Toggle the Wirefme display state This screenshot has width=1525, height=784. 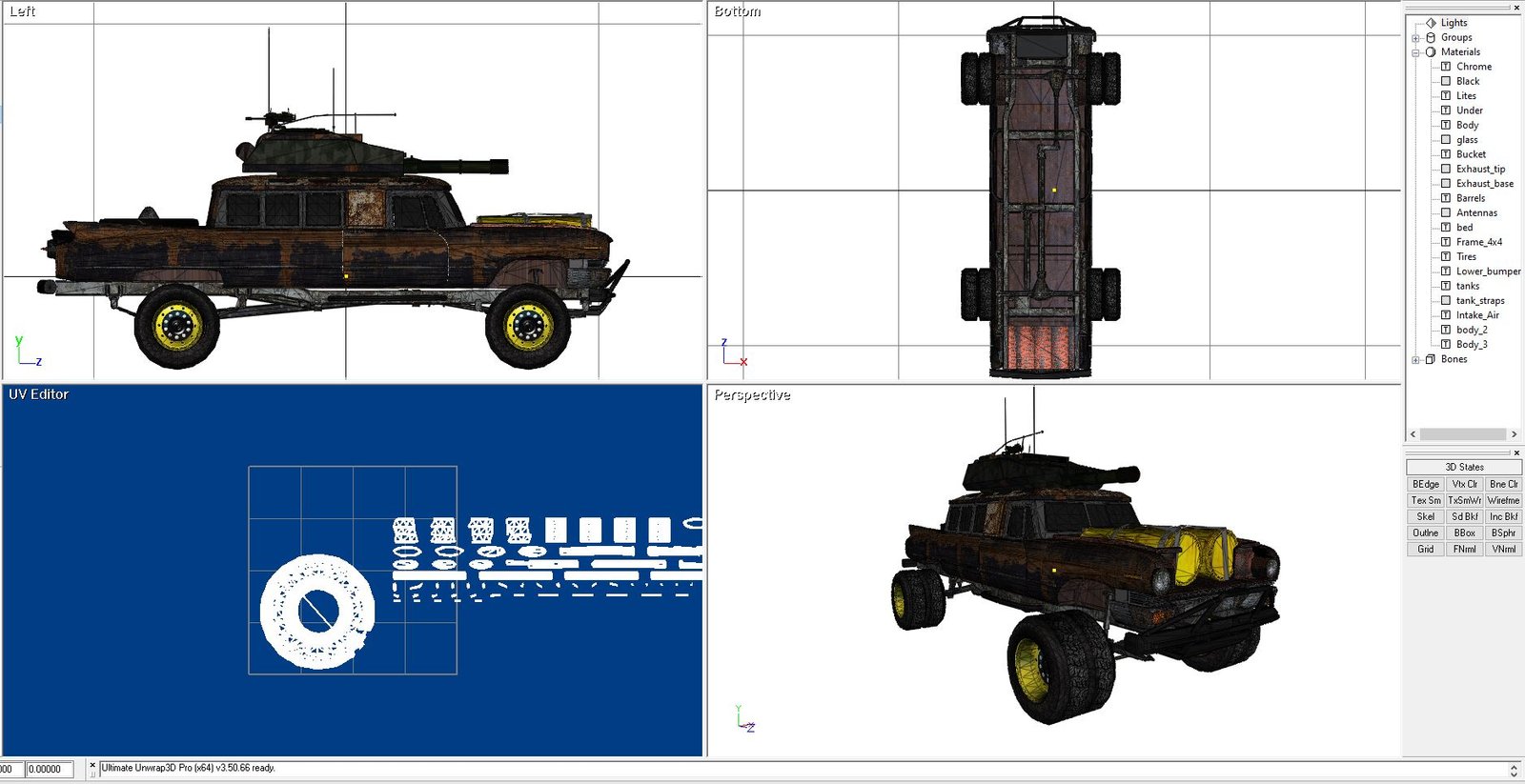pos(1503,500)
